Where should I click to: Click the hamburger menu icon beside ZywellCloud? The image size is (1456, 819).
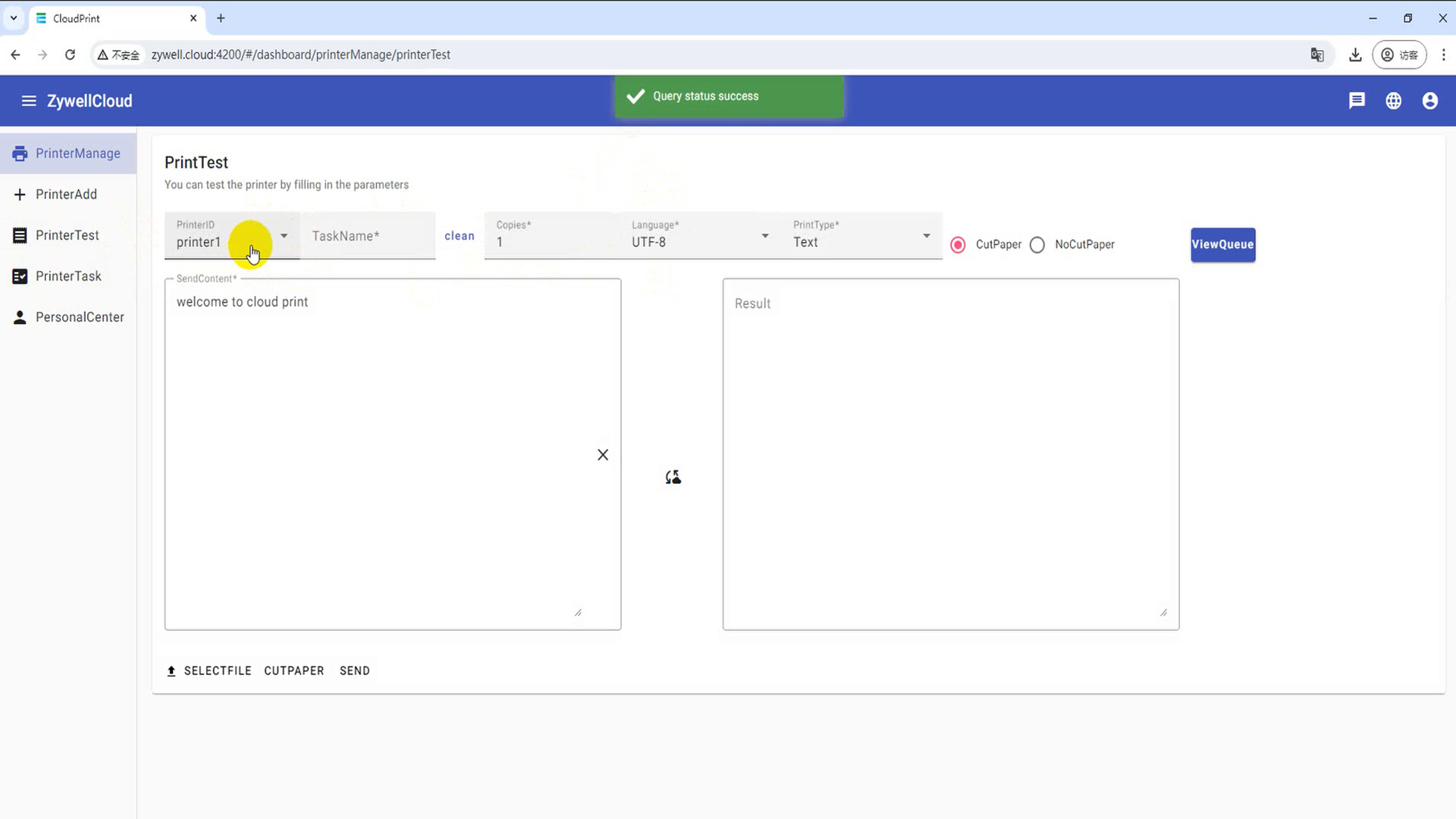click(x=29, y=101)
